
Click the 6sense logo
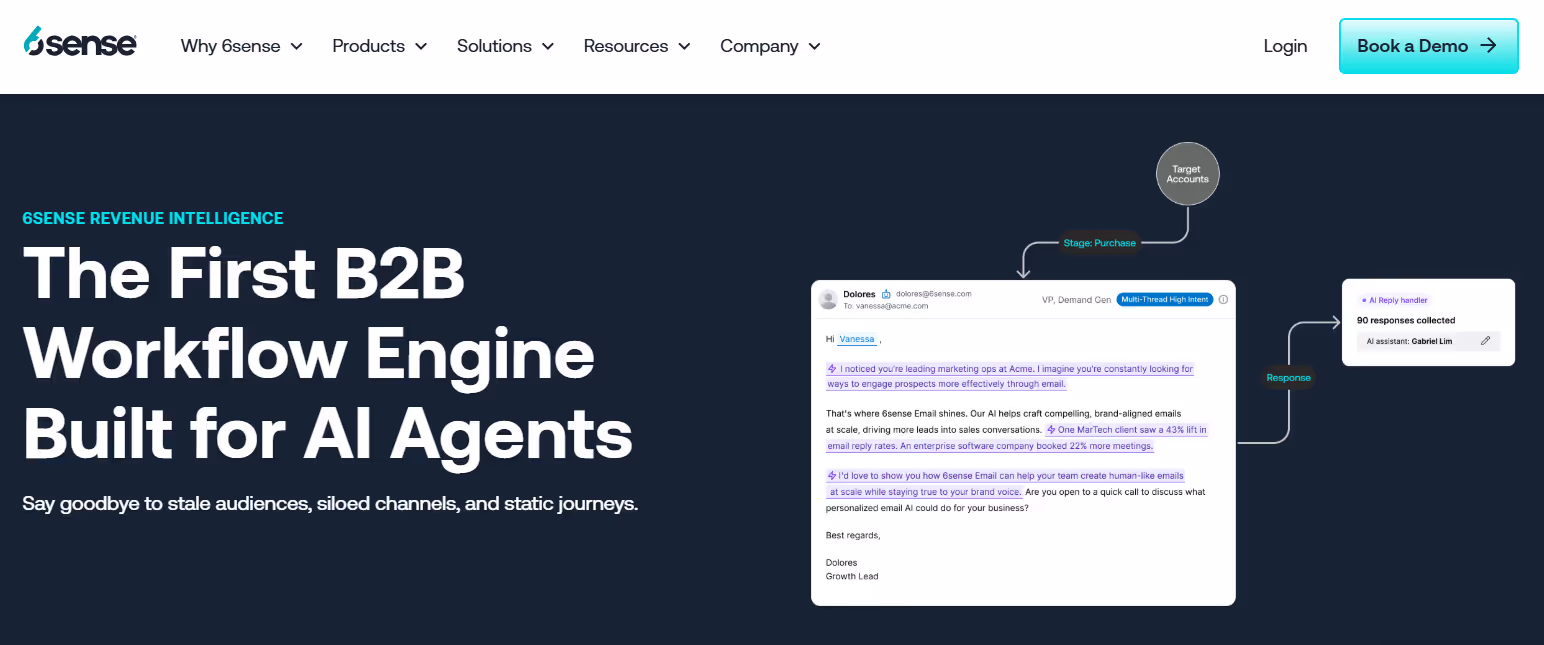click(80, 42)
